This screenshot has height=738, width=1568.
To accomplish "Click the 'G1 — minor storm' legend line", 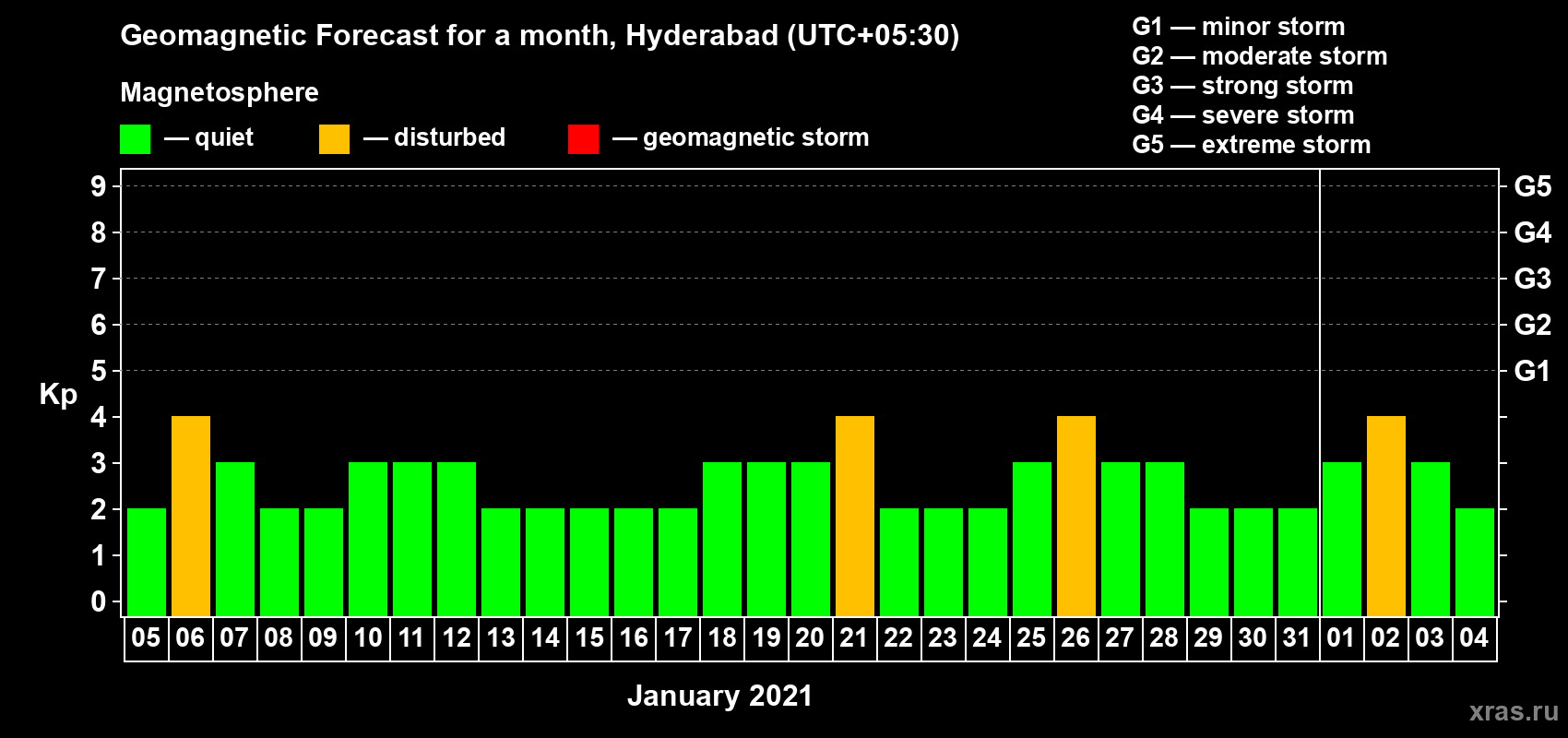I will (1239, 27).
